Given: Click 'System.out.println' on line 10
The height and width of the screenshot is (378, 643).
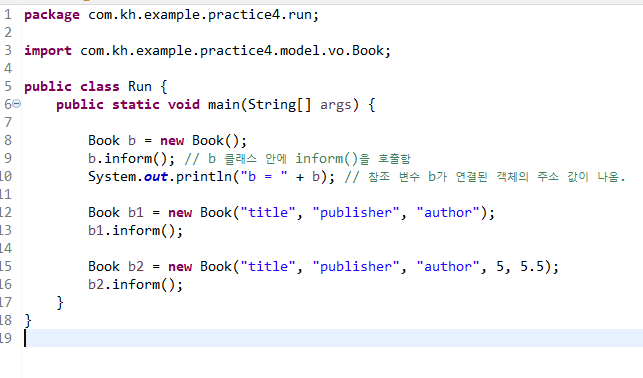Looking at the screenshot, I should (x=160, y=177).
